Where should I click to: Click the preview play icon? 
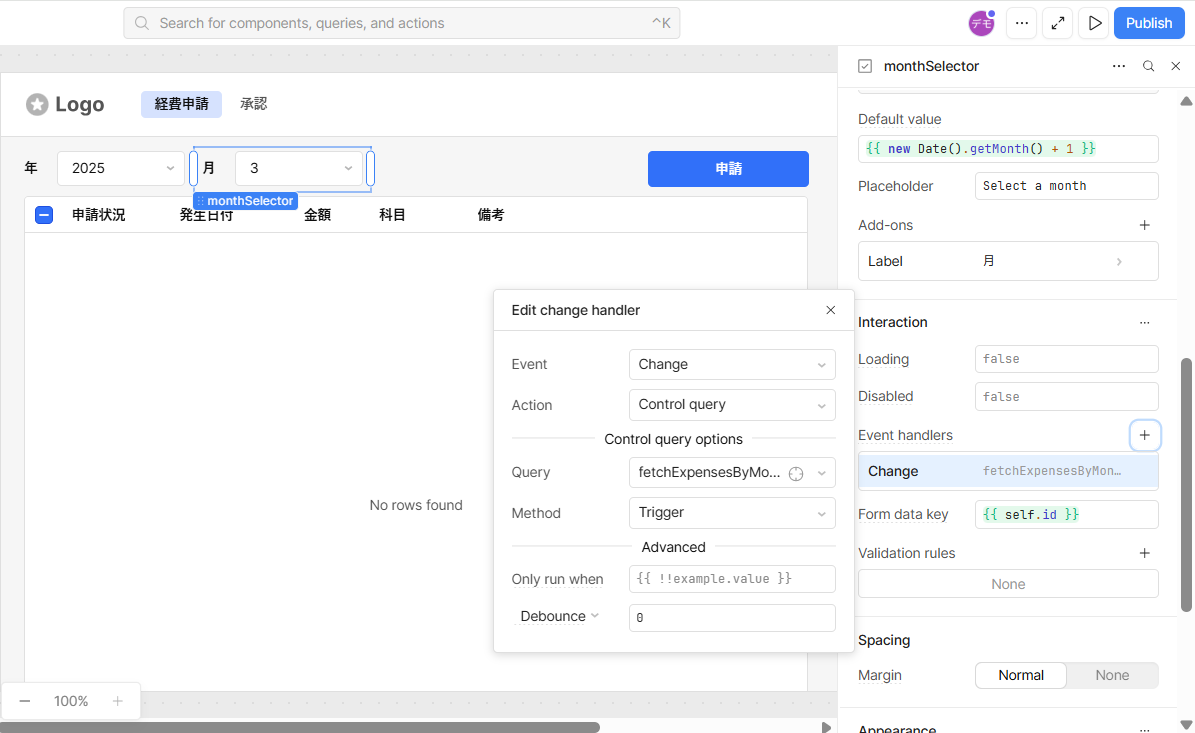(1095, 23)
